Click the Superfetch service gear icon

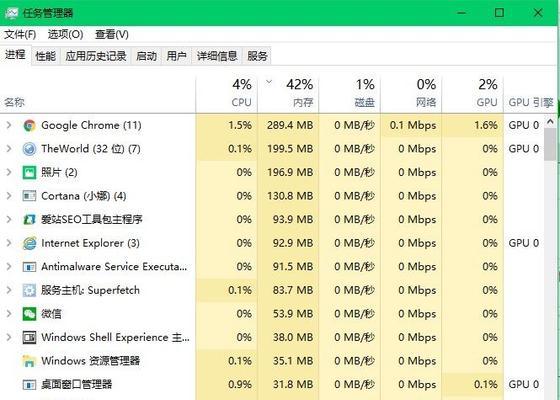(29, 290)
